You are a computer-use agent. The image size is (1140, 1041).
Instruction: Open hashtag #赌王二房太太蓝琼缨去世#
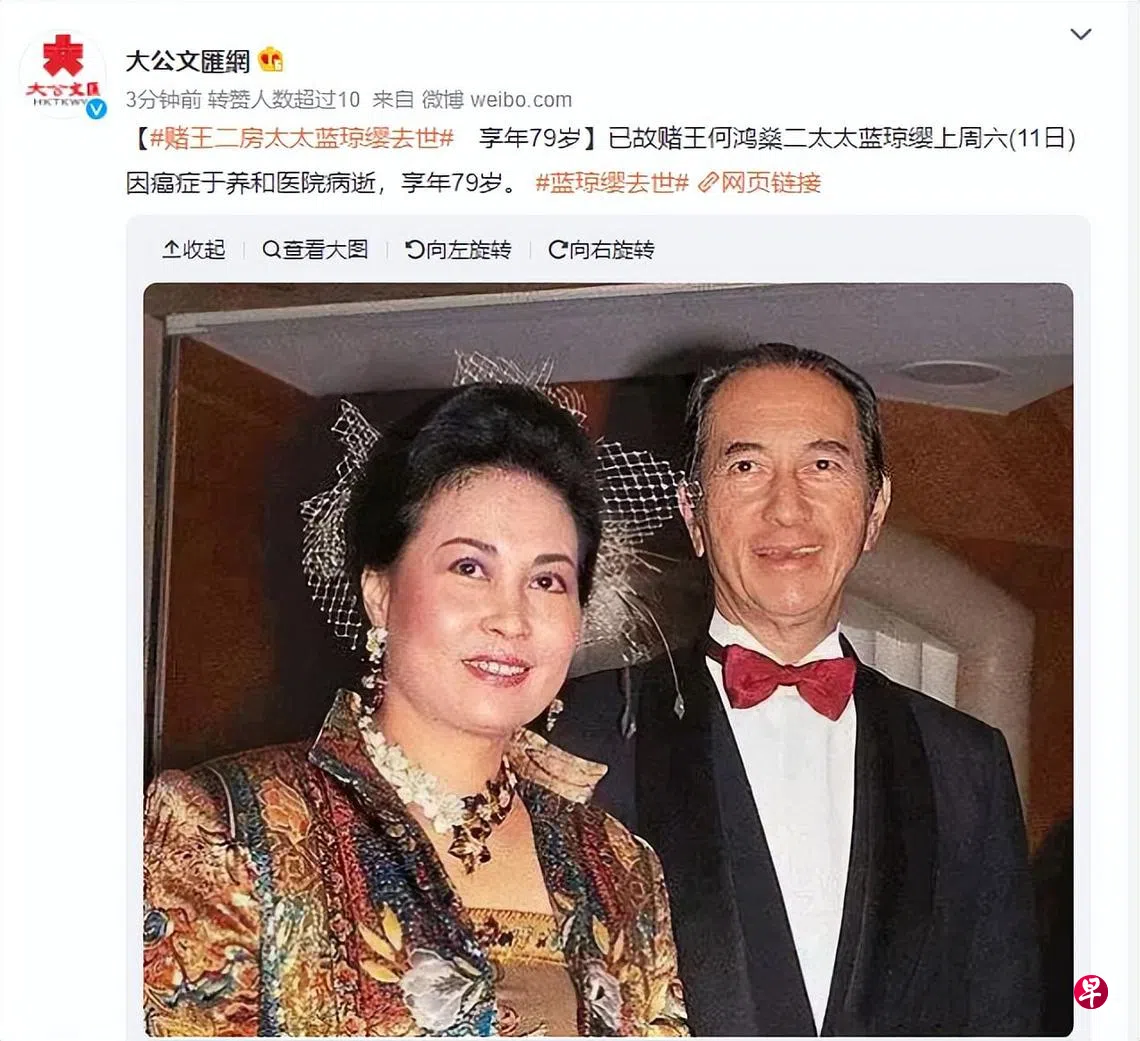302,137
